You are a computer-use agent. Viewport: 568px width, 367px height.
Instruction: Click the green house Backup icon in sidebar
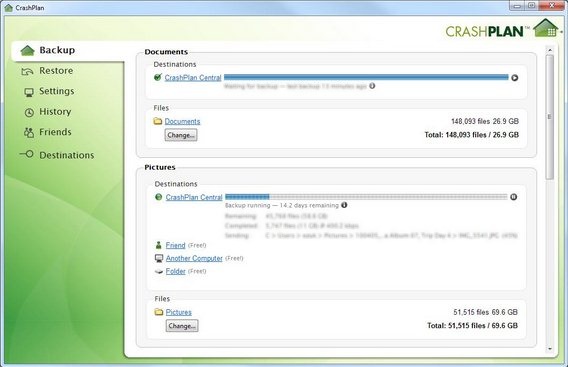tap(28, 50)
